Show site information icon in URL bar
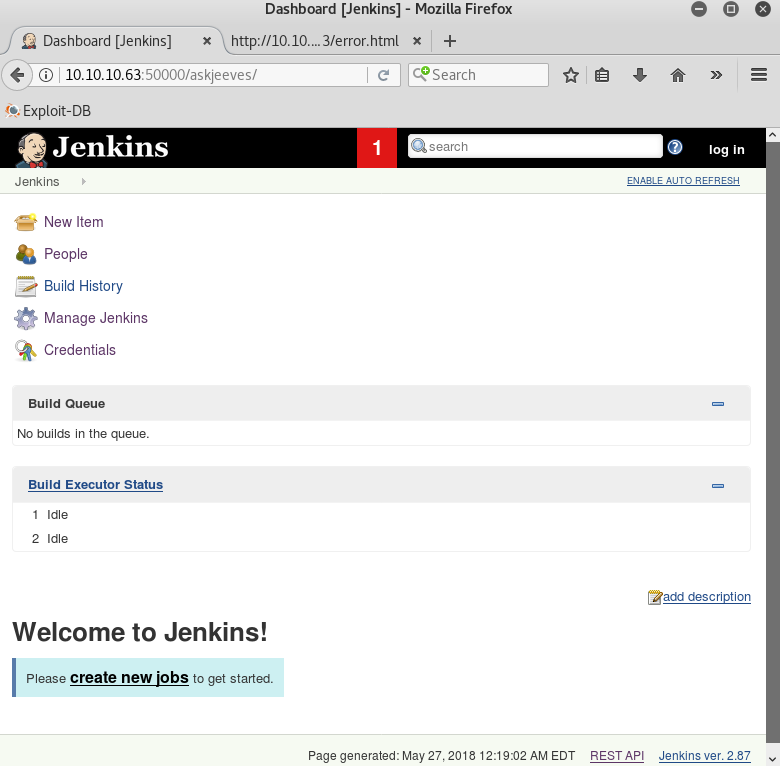This screenshot has width=780, height=766. coord(46,75)
